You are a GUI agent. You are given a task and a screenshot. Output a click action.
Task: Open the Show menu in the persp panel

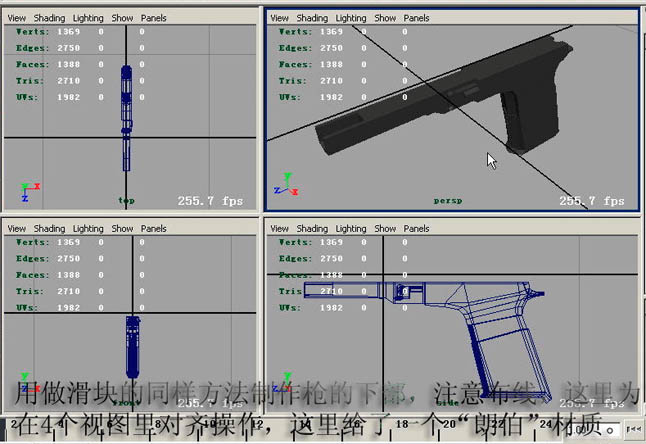tap(385, 18)
